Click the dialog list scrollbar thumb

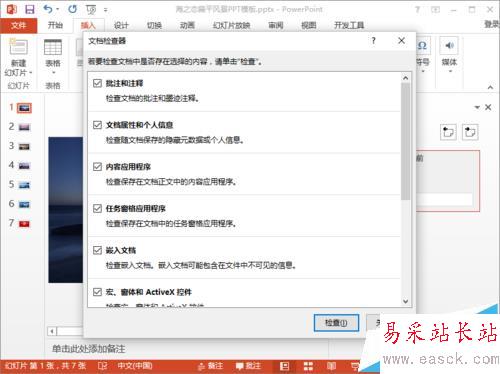tap(406, 141)
